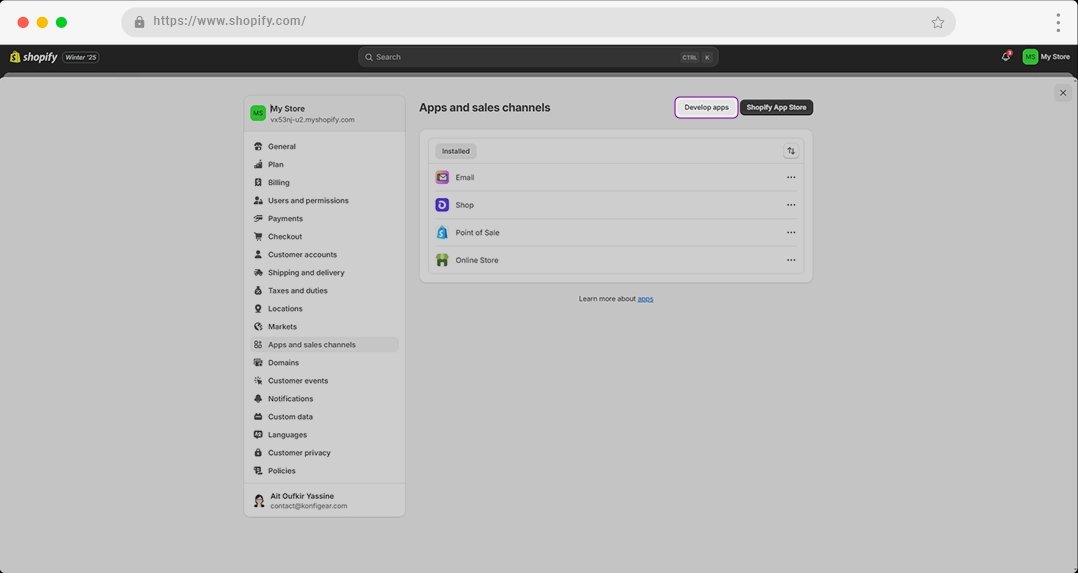
Task: Click the General store icon in sidebar
Action: click(258, 147)
